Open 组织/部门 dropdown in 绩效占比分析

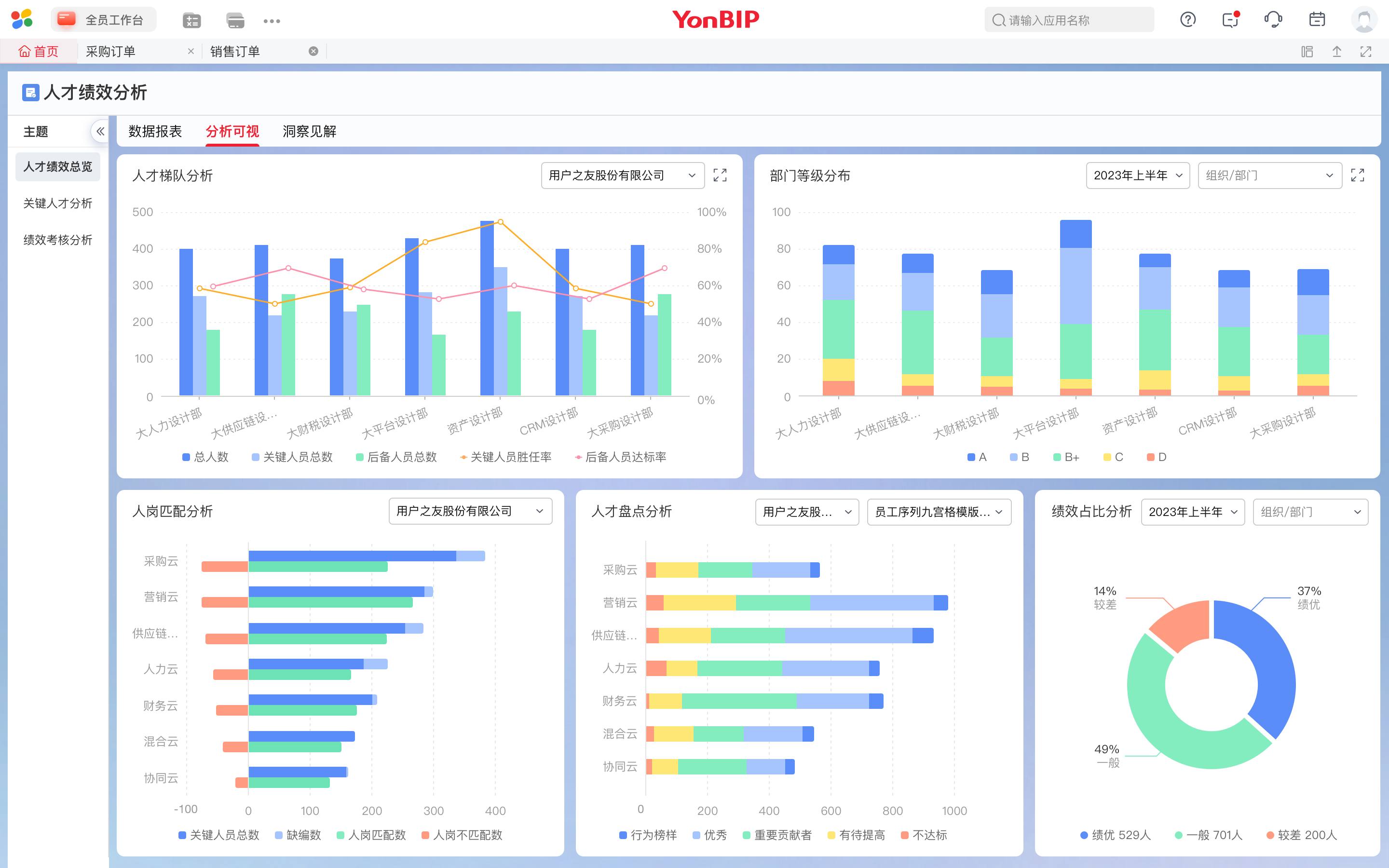[x=1310, y=512]
